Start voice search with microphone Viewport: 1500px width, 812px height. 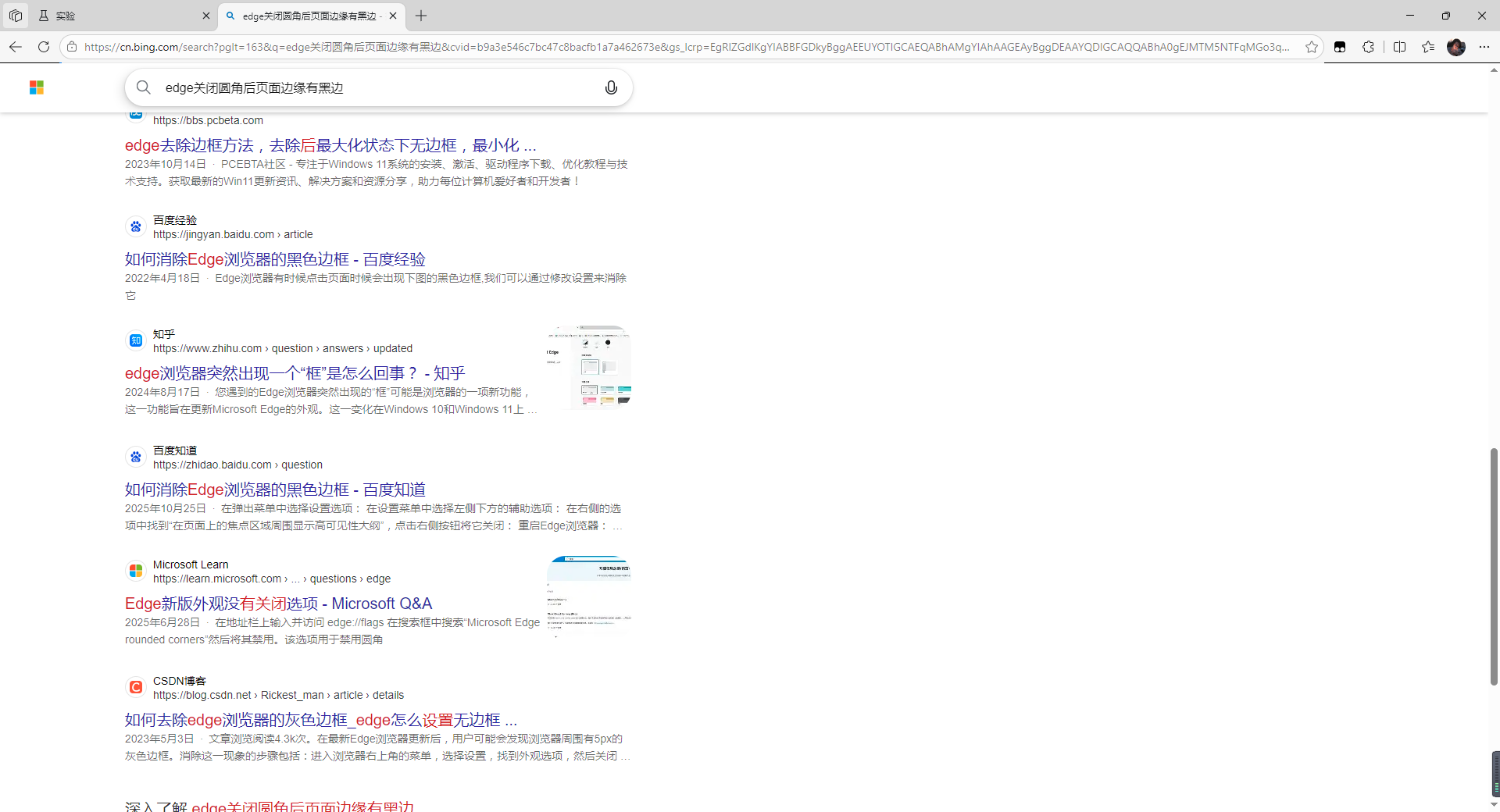click(611, 87)
